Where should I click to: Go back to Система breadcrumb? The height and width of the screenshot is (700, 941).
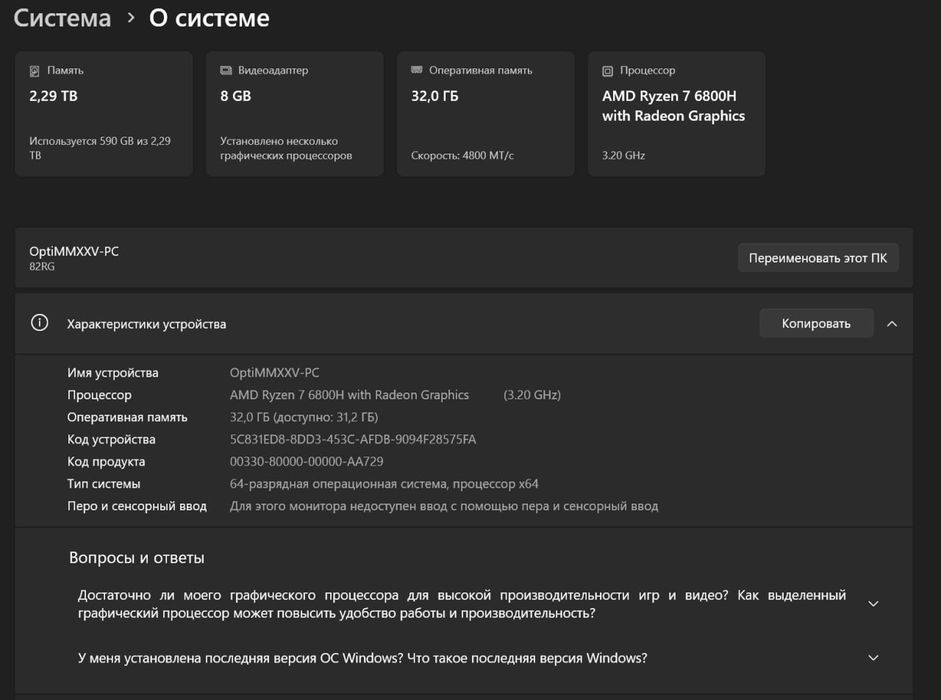(x=62, y=18)
